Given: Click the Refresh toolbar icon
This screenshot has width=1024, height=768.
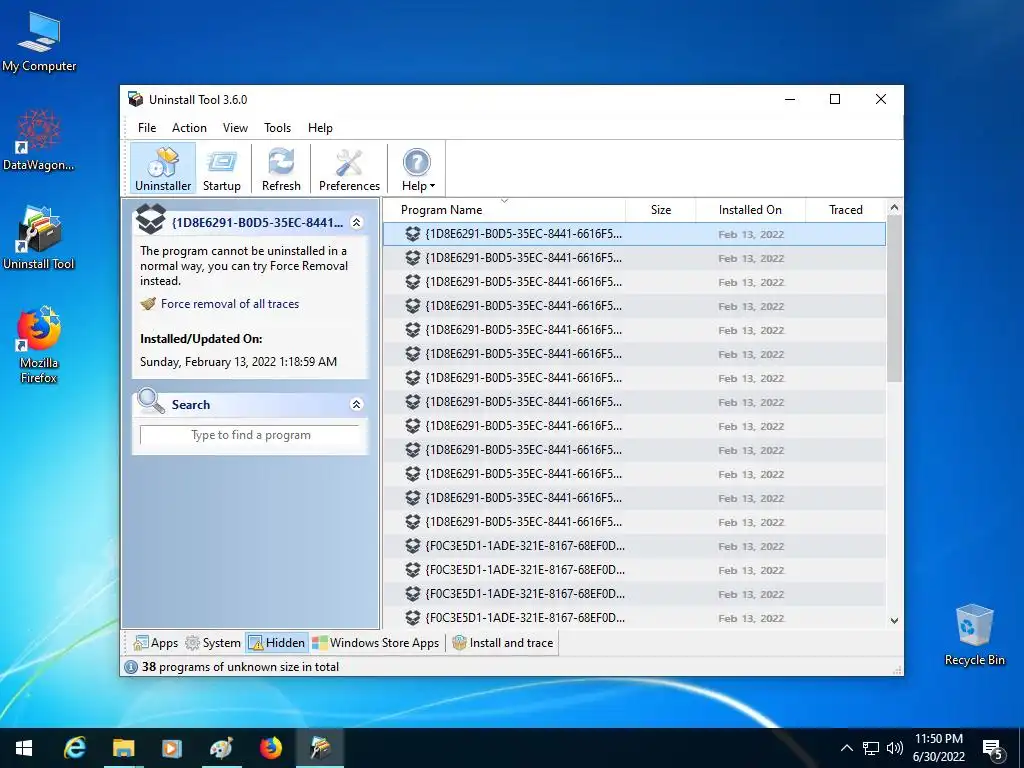Looking at the screenshot, I should pyautogui.click(x=281, y=168).
